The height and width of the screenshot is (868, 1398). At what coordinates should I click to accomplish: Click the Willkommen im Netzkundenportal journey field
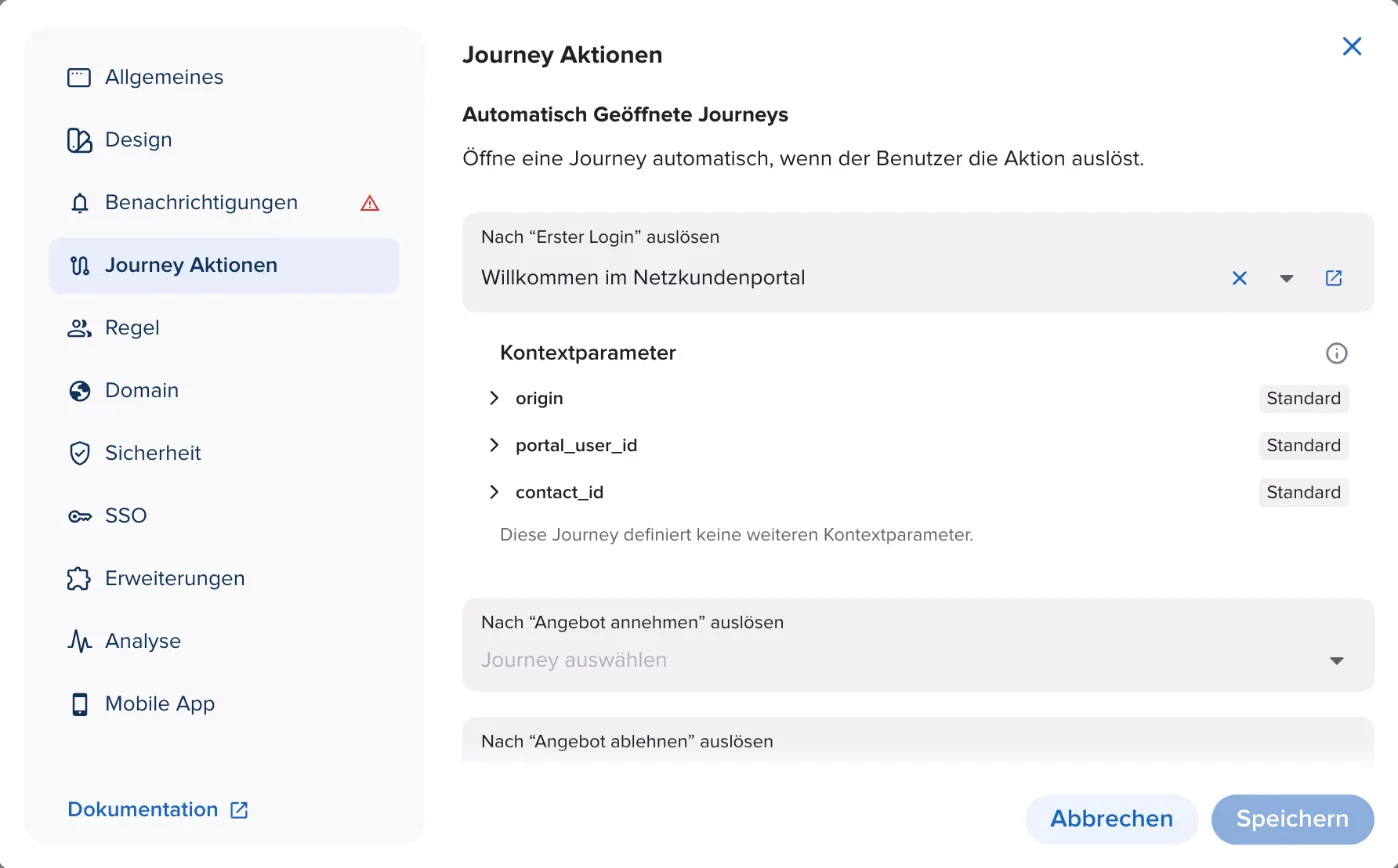[x=918, y=263]
